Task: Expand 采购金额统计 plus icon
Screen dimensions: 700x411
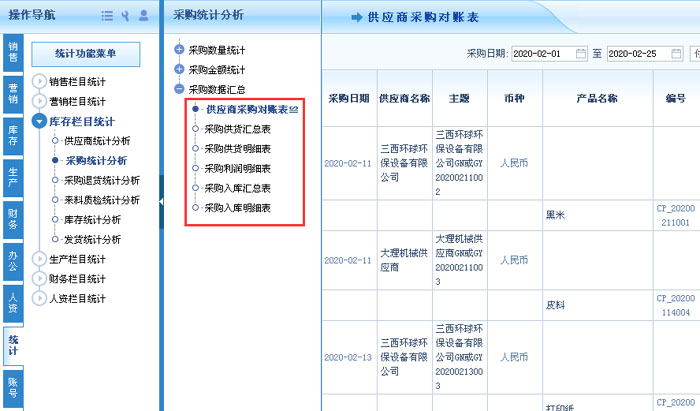Action: click(x=179, y=69)
